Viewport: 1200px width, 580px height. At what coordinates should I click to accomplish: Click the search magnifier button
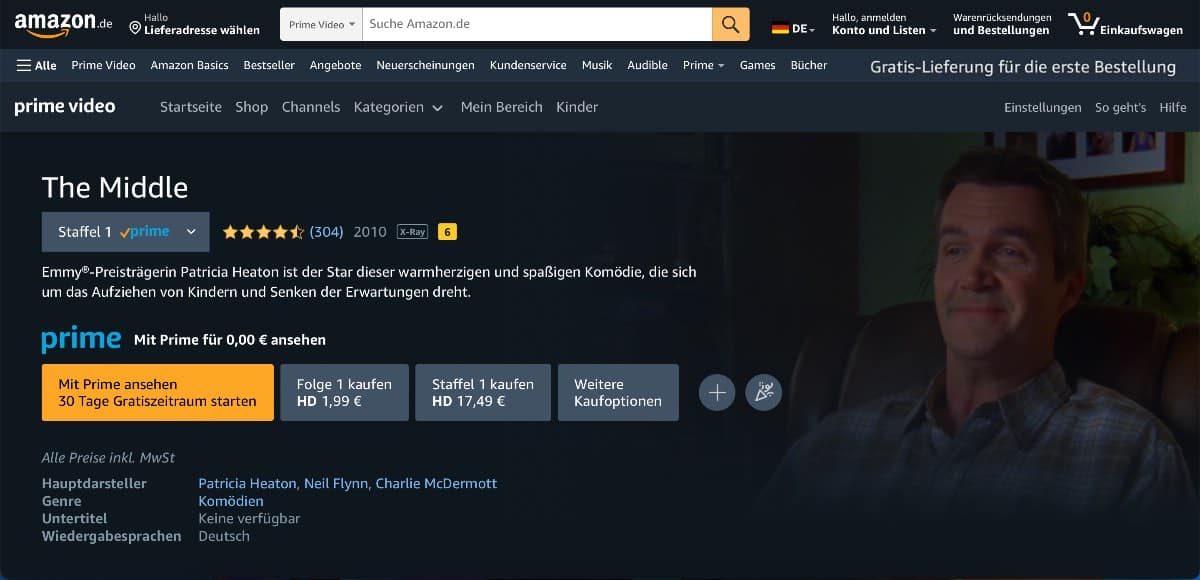731,24
